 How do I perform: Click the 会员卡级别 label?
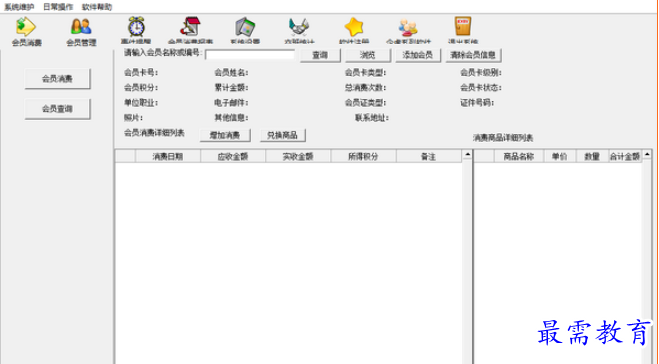[x=480, y=73]
